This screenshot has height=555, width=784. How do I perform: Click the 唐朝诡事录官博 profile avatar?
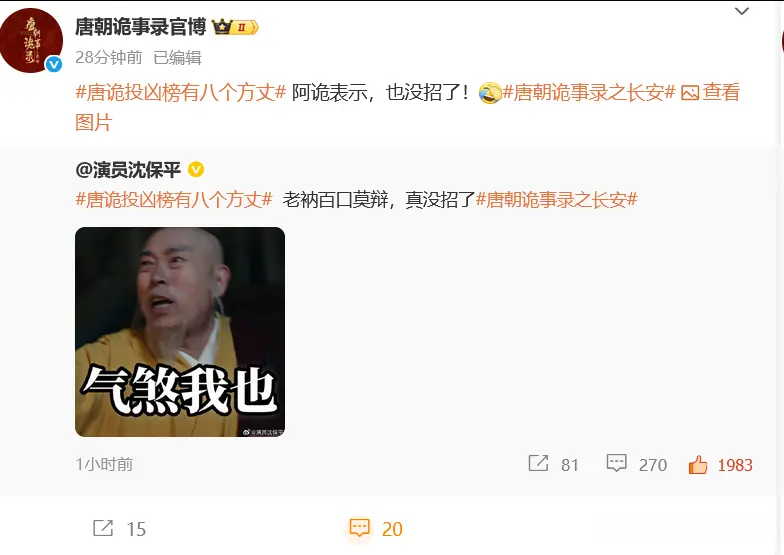[x=32, y=41]
